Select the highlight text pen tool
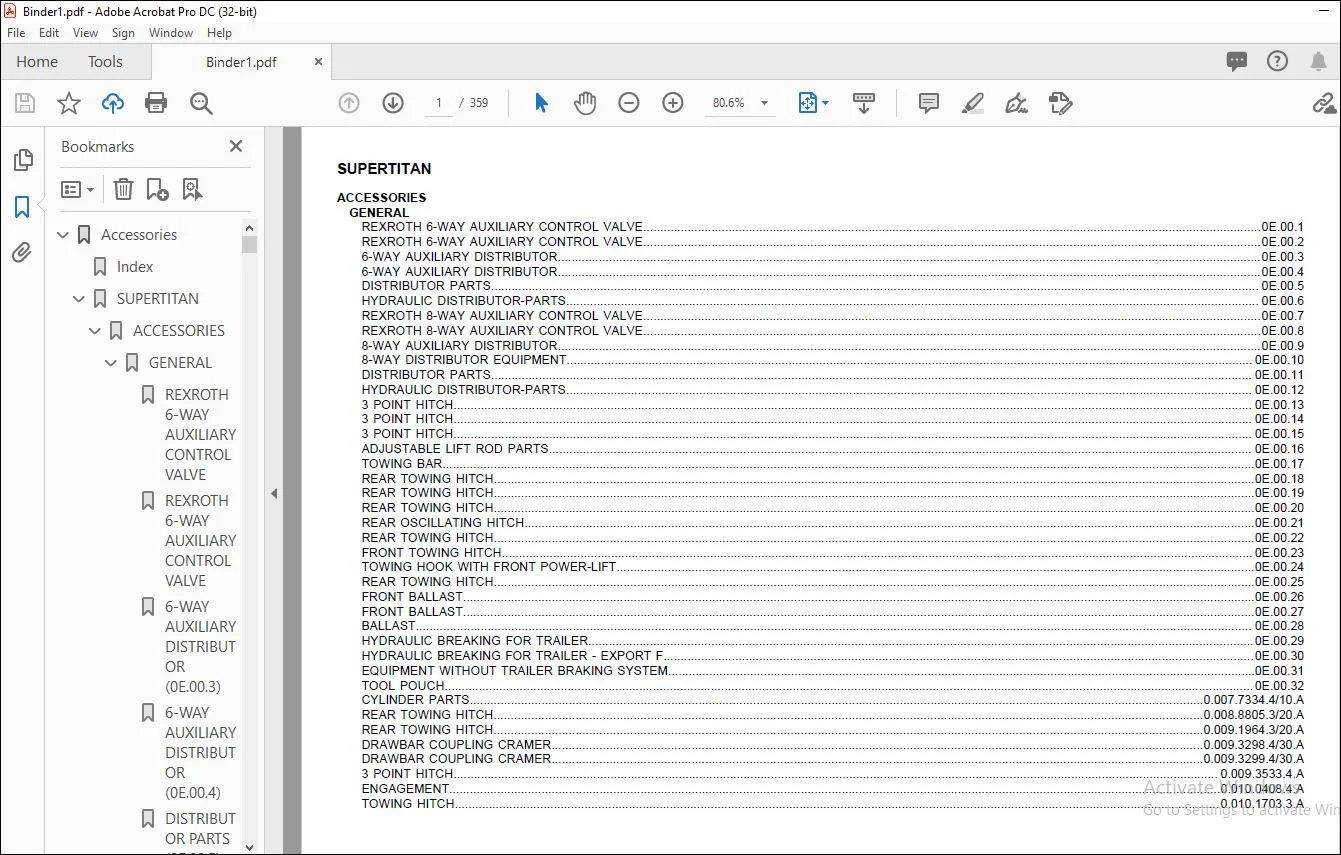Image resolution: width=1341 pixels, height=855 pixels. [x=973, y=103]
